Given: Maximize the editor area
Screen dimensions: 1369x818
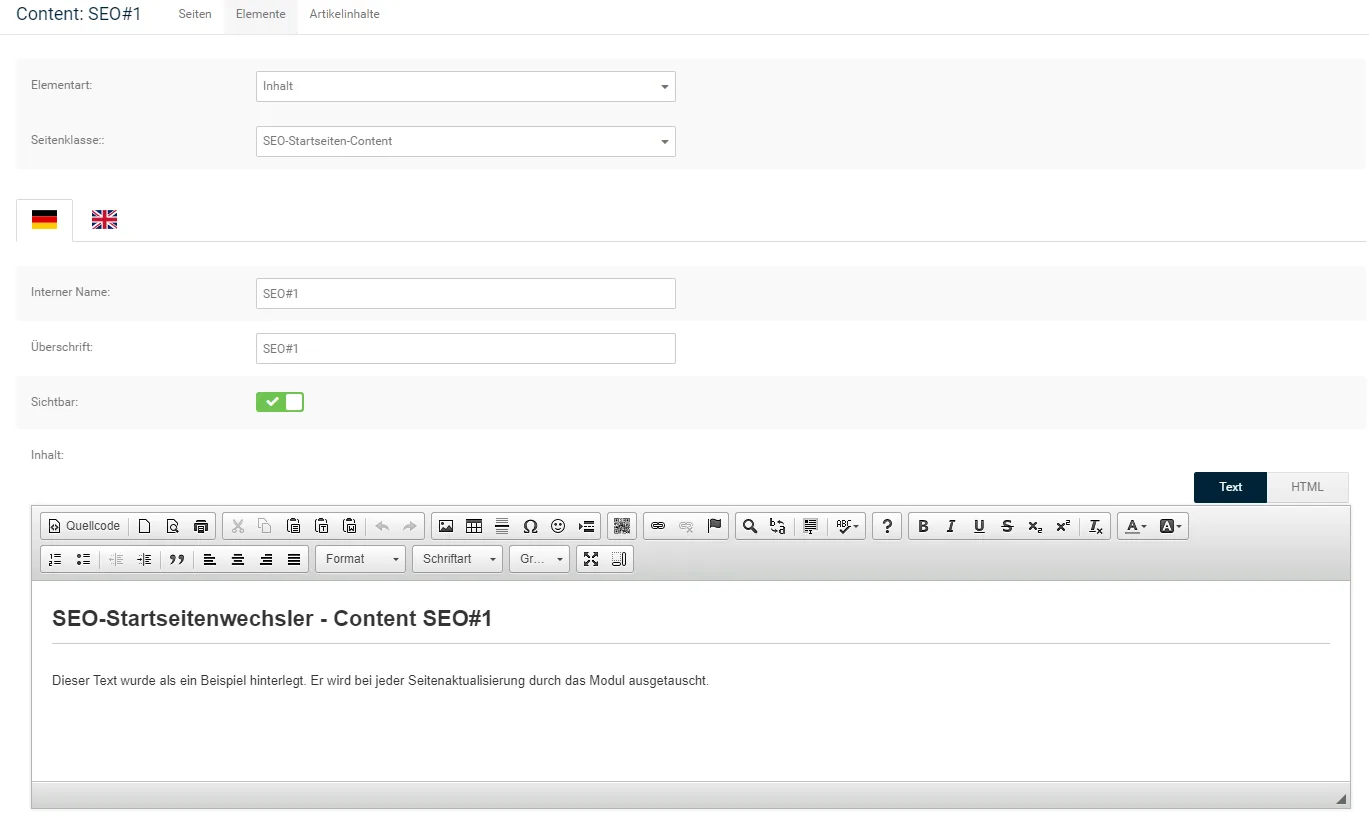Looking at the screenshot, I should tap(591, 559).
